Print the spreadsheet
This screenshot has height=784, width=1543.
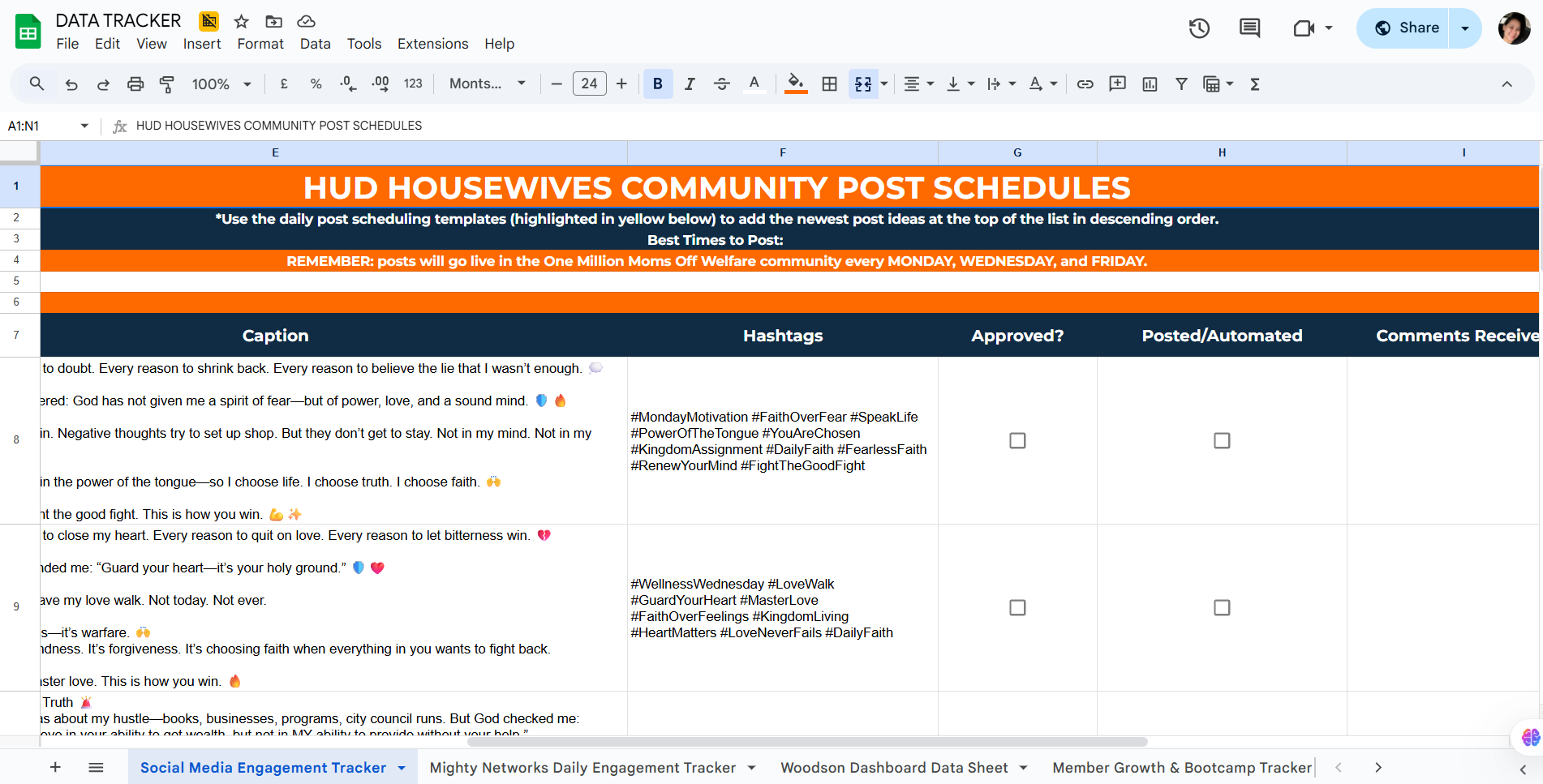pyautogui.click(x=135, y=84)
